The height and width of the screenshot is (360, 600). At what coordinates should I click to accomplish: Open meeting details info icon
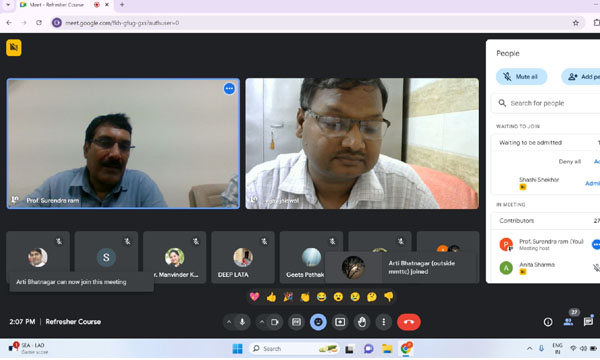tap(548, 322)
